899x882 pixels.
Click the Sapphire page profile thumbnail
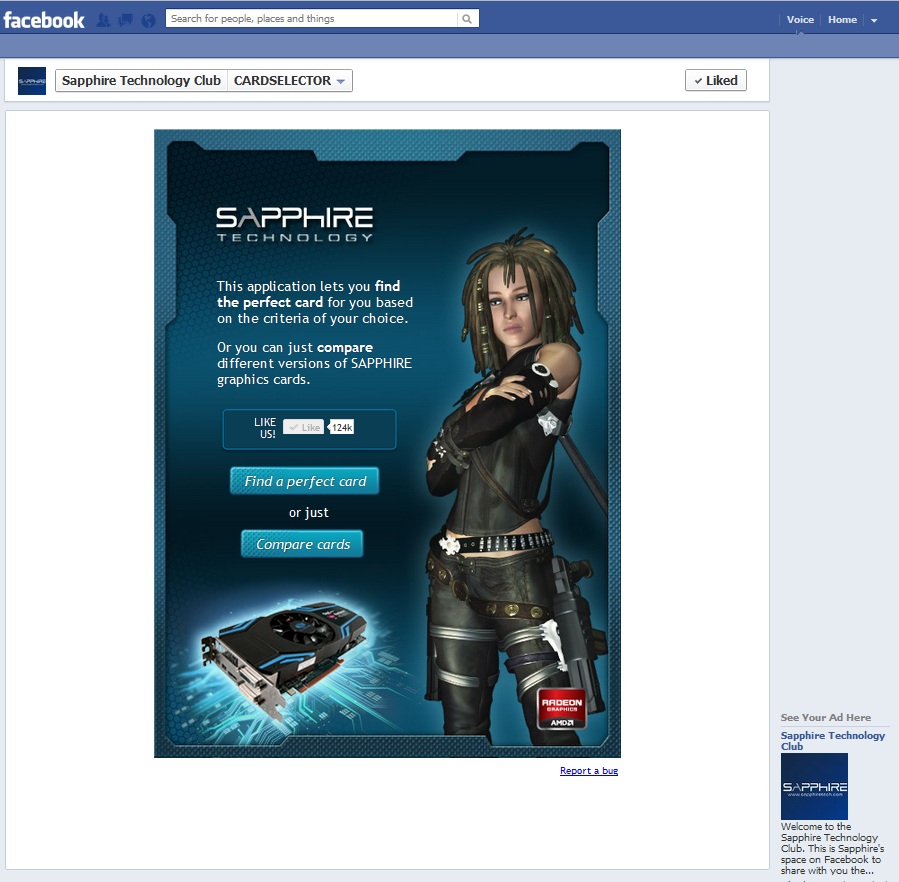coord(32,81)
